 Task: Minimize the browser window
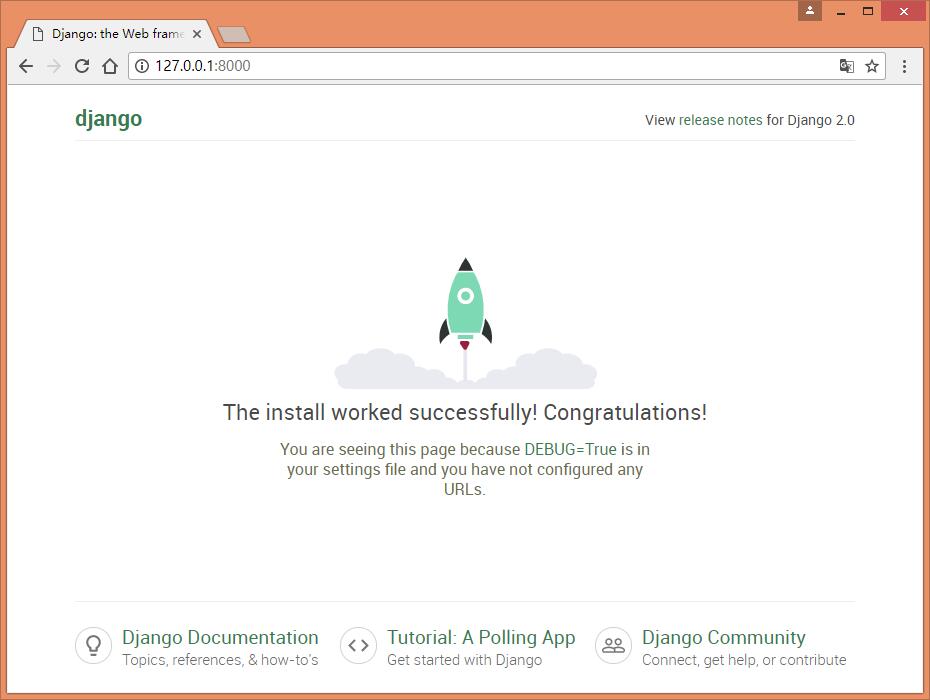840,11
